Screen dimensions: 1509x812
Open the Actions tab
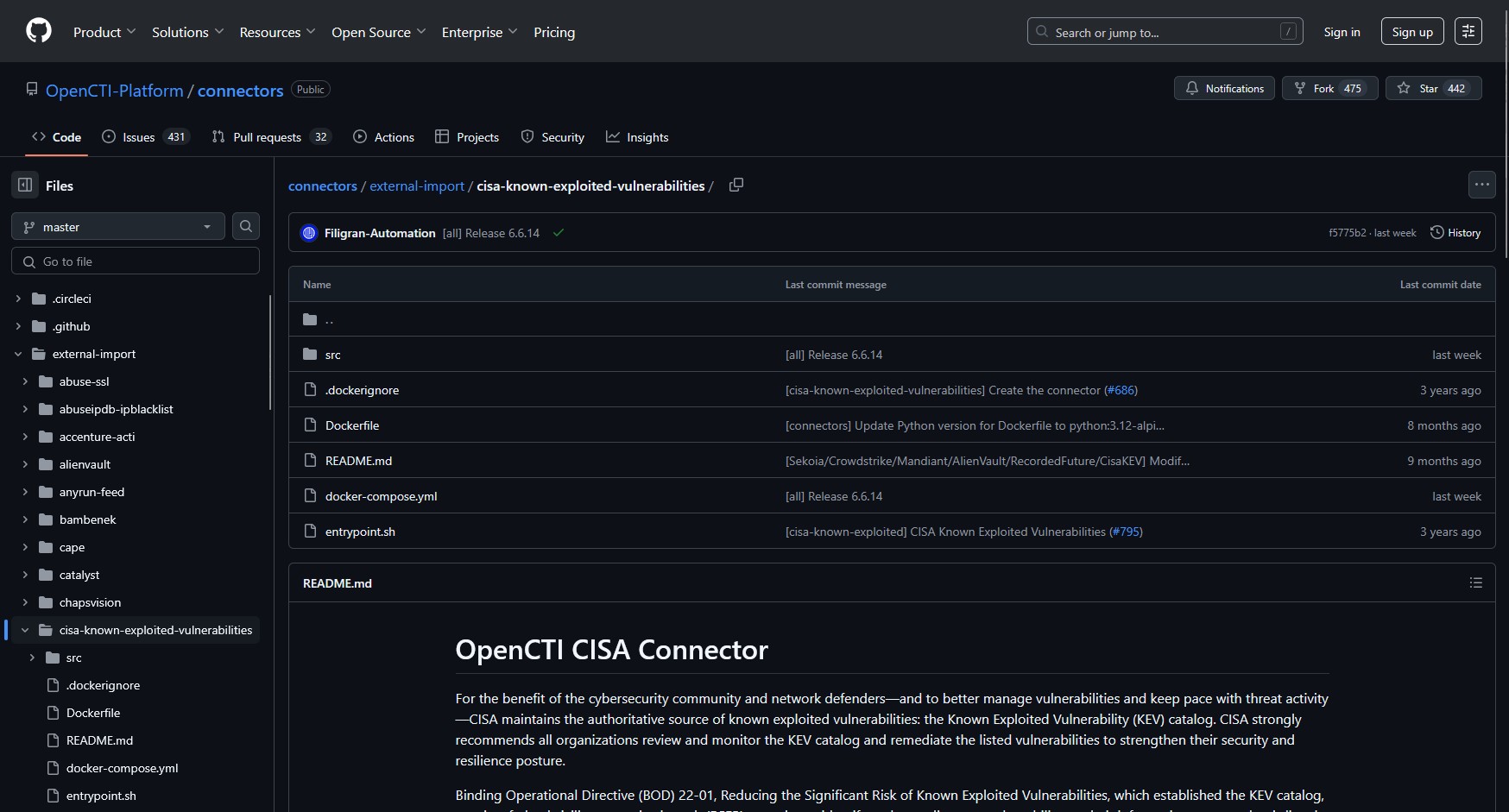pos(384,137)
